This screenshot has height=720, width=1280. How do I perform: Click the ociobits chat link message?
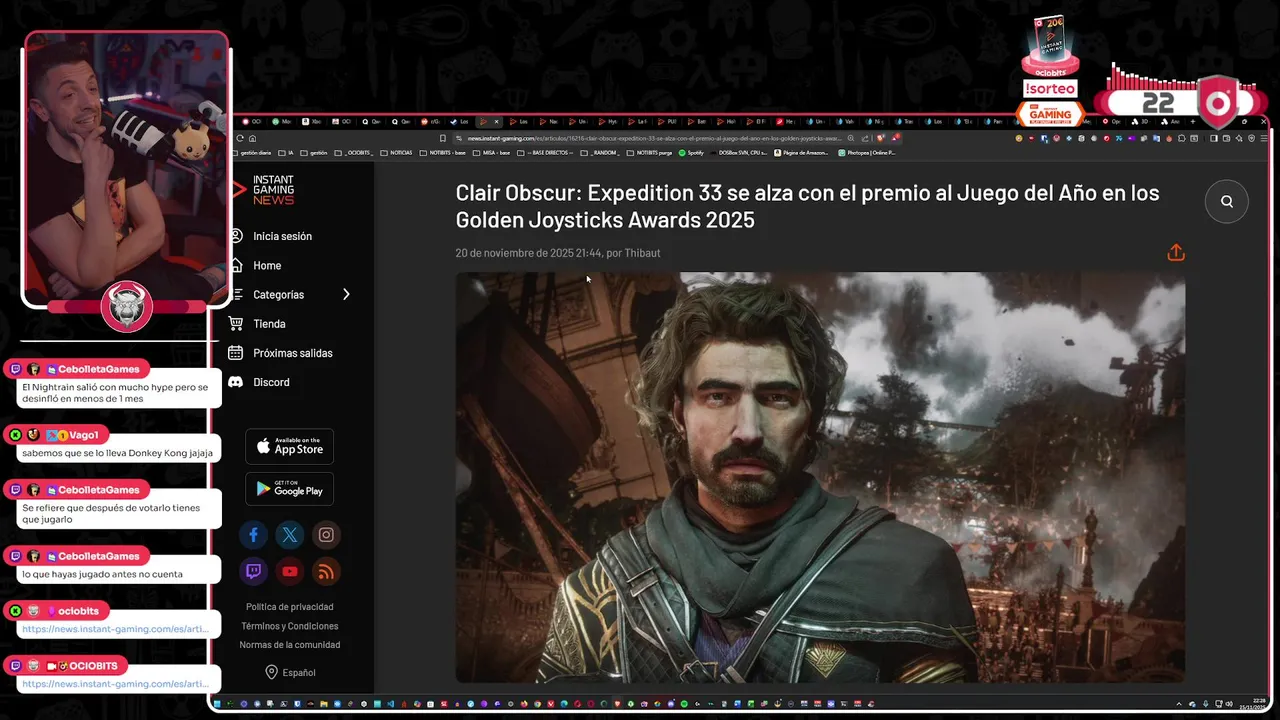click(115, 629)
